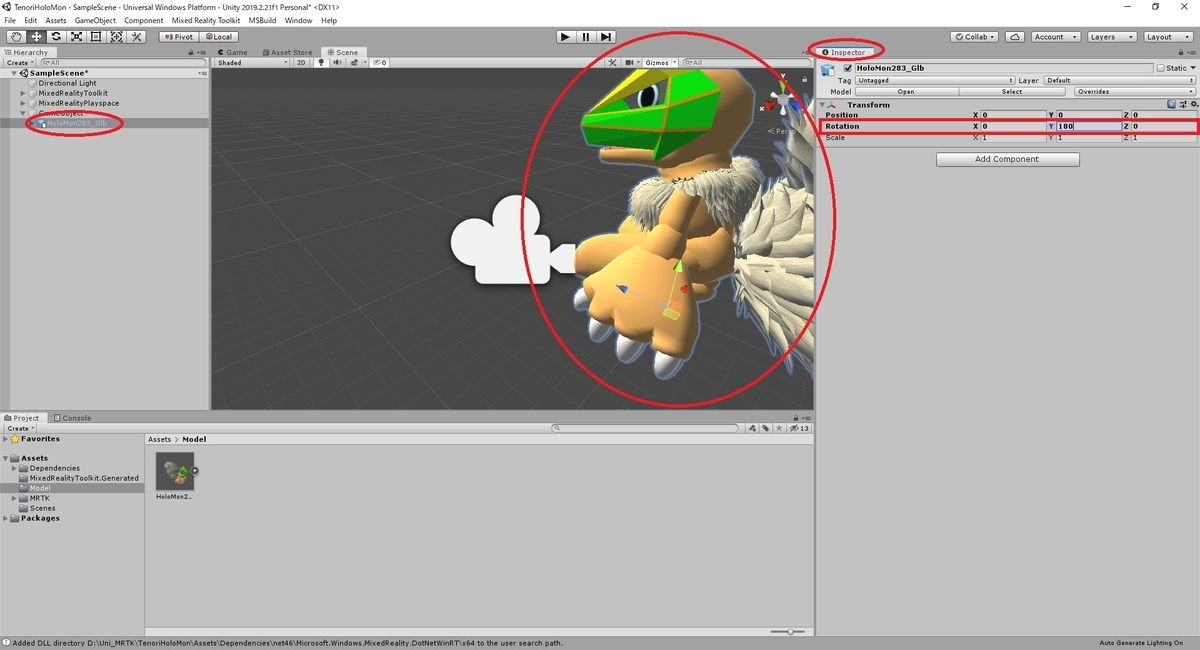Click the lock icon in Hierarchy panel
This screenshot has height=650, width=1200.
tap(192, 52)
